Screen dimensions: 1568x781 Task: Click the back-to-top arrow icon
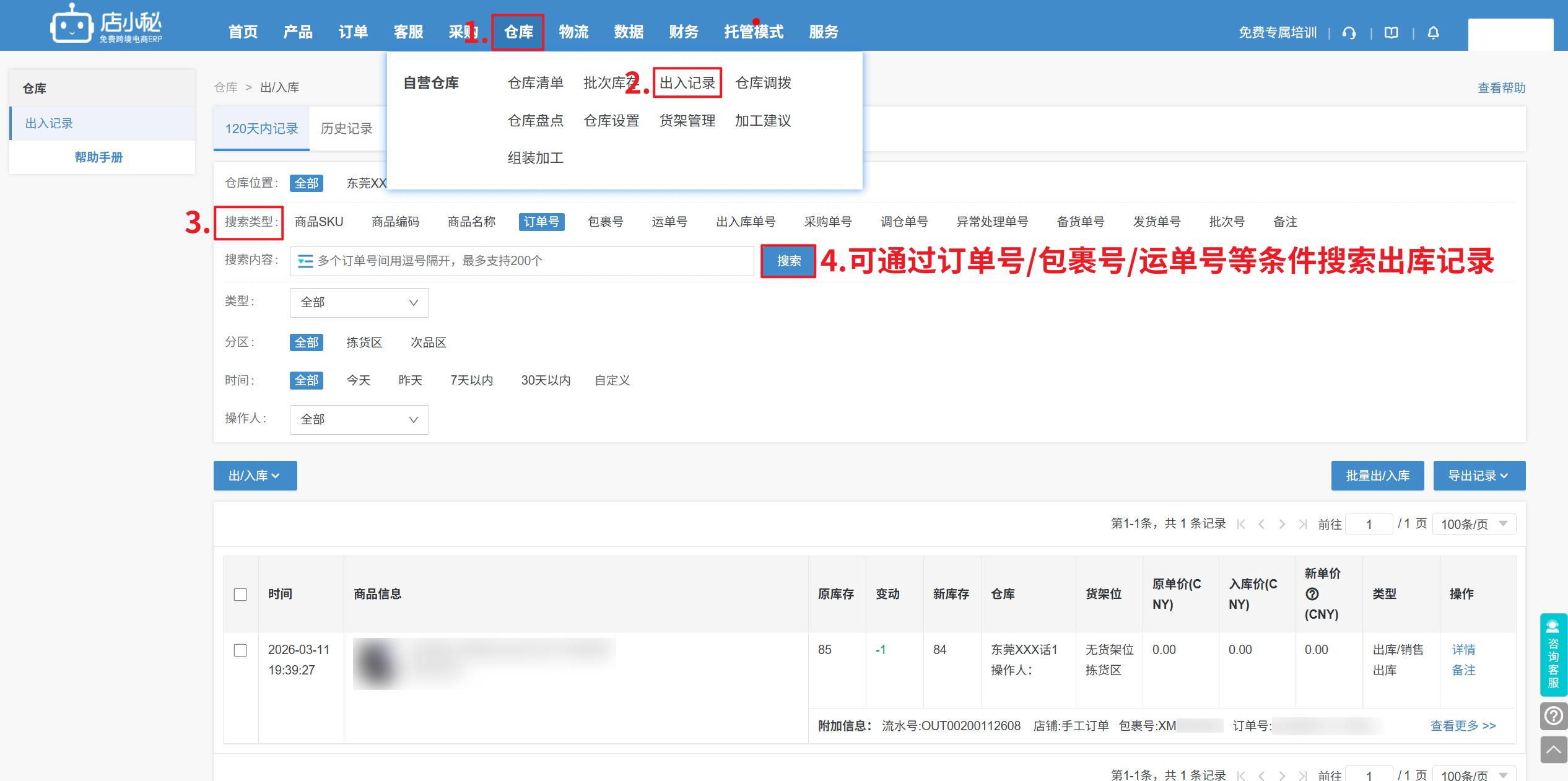(x=1553, y=750)
